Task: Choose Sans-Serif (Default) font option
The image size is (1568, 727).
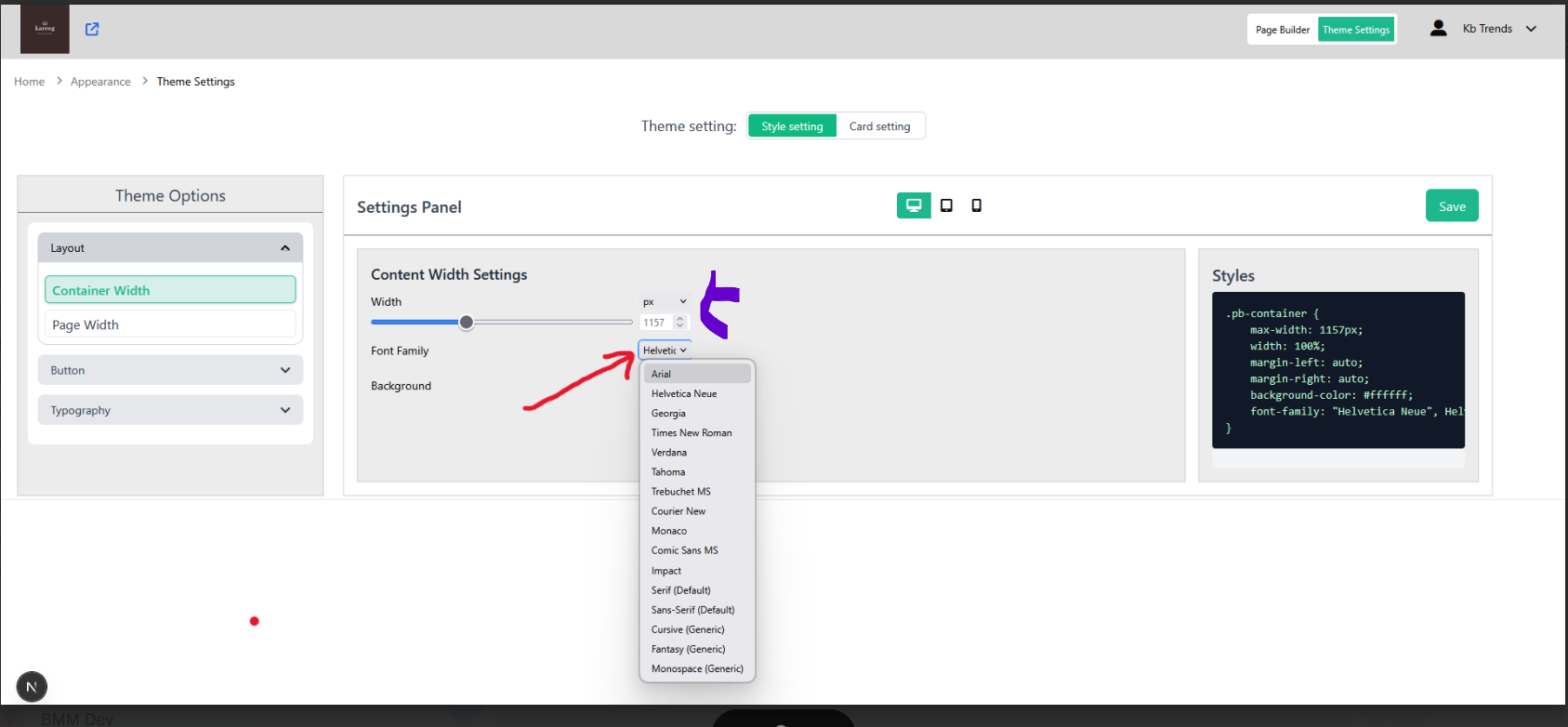Action: 697,610
